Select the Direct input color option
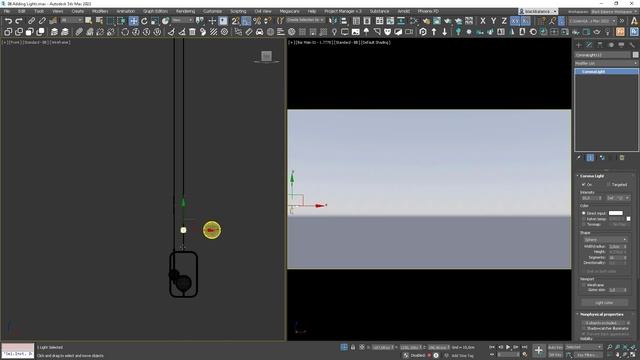The height and width of the screenshot is (360, 640). pyautogui.click(x=584, y=213)
